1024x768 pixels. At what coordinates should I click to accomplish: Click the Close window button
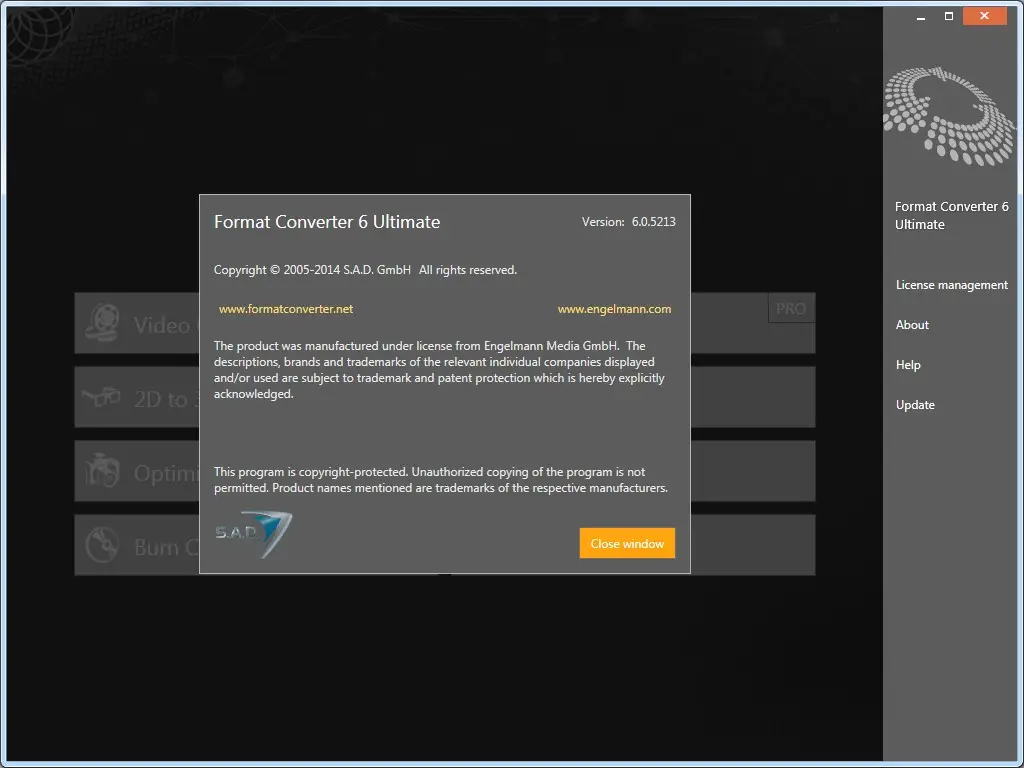627,543
